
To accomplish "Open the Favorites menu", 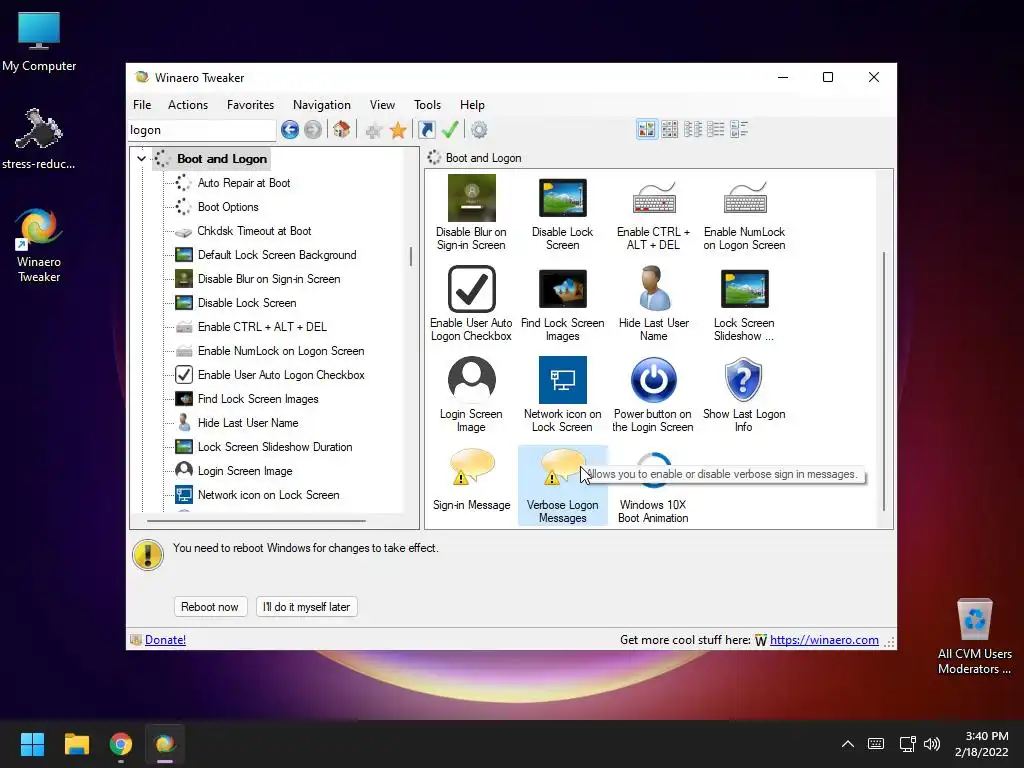I will pos(250,105).
